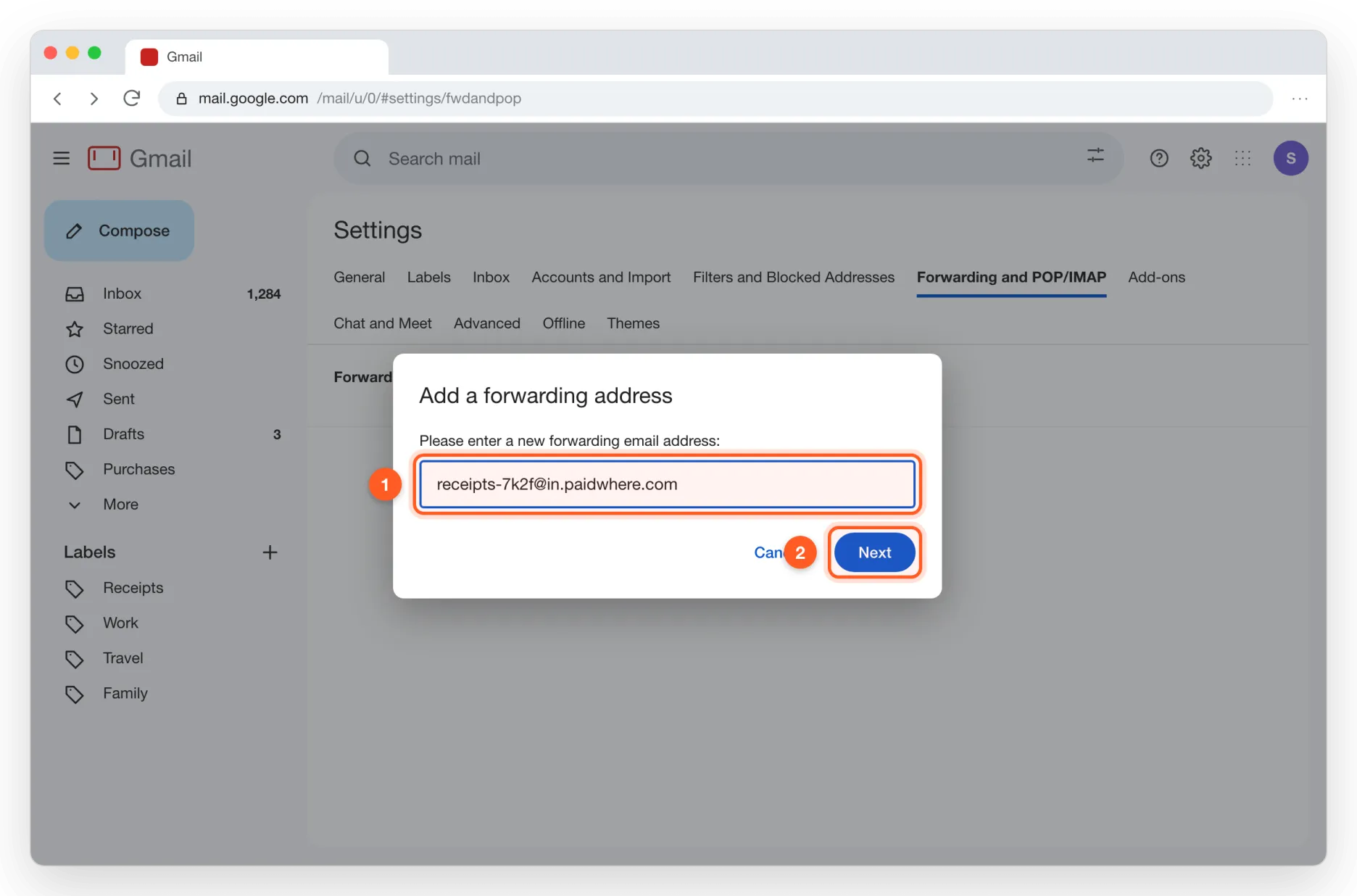Open the Starred folder

(x=128, y=329)
